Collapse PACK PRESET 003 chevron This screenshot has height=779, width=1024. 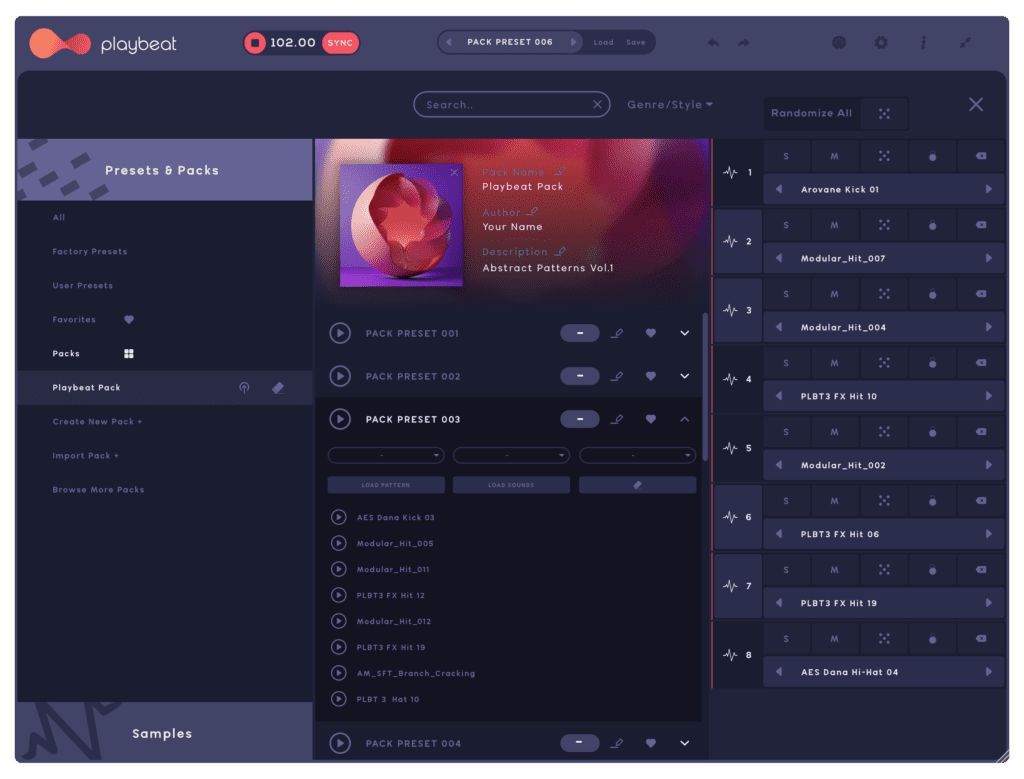click(x=684, y=419)
